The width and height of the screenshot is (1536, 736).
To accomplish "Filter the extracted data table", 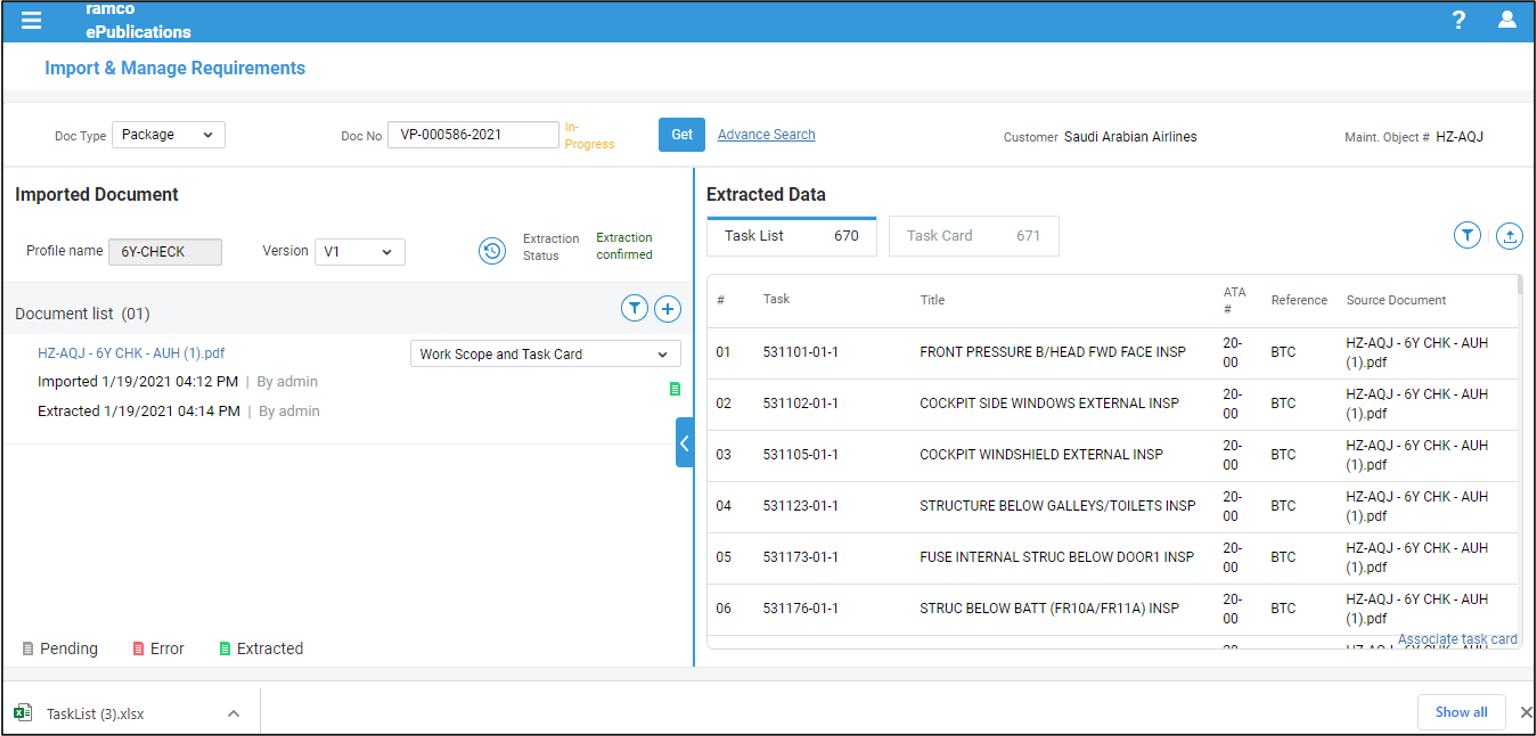I will (1466, 236).
